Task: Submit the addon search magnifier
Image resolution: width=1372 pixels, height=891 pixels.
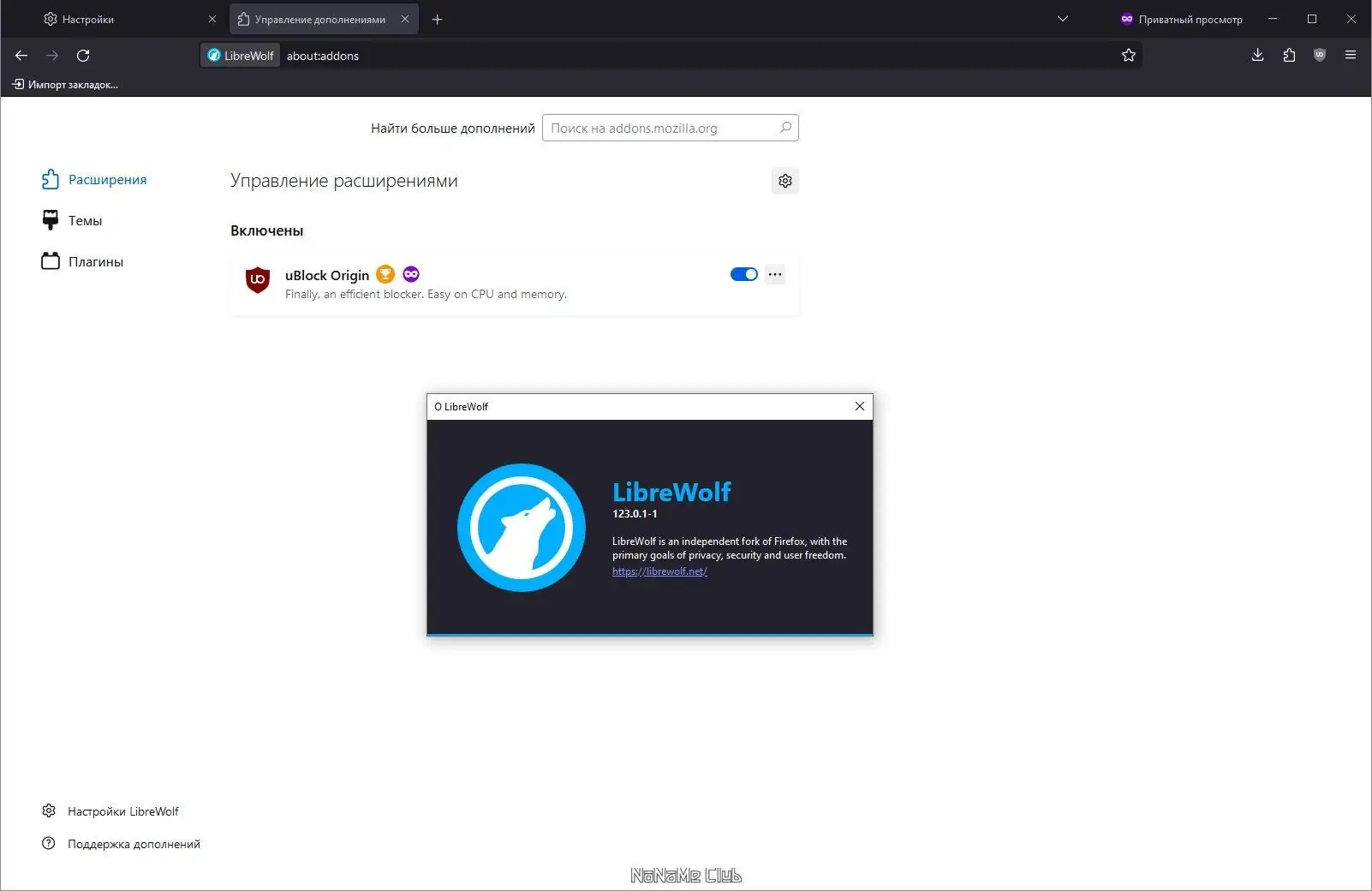Action: click(x=785, y=128)
